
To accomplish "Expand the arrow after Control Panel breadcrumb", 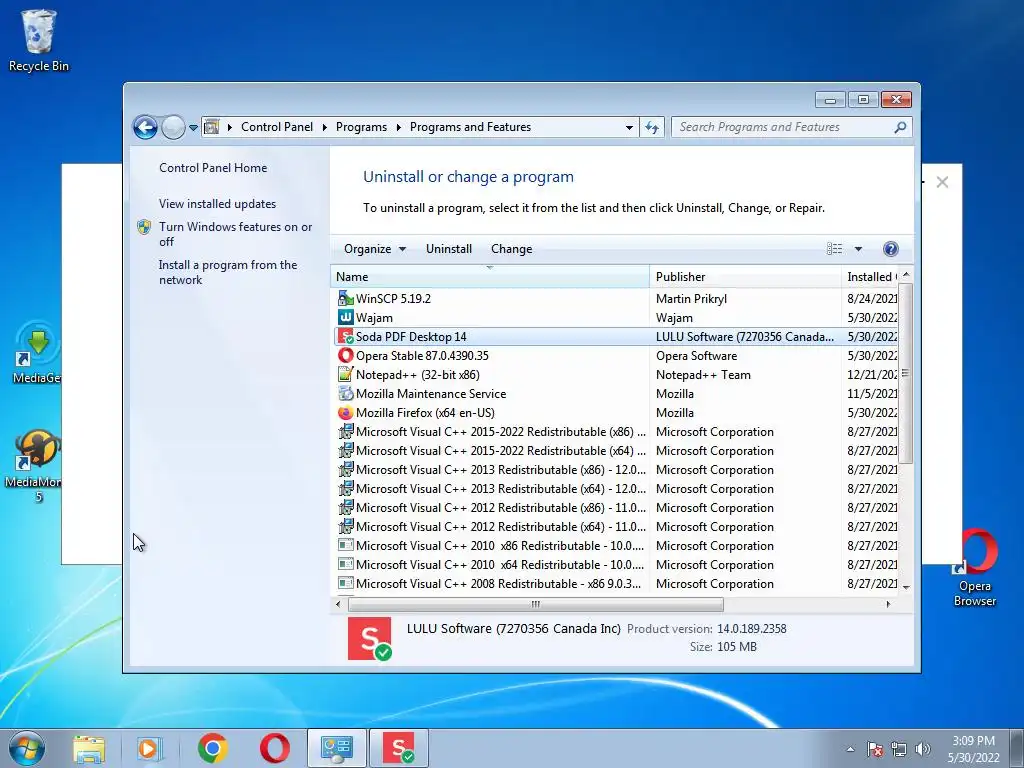I will pos(325,127).
